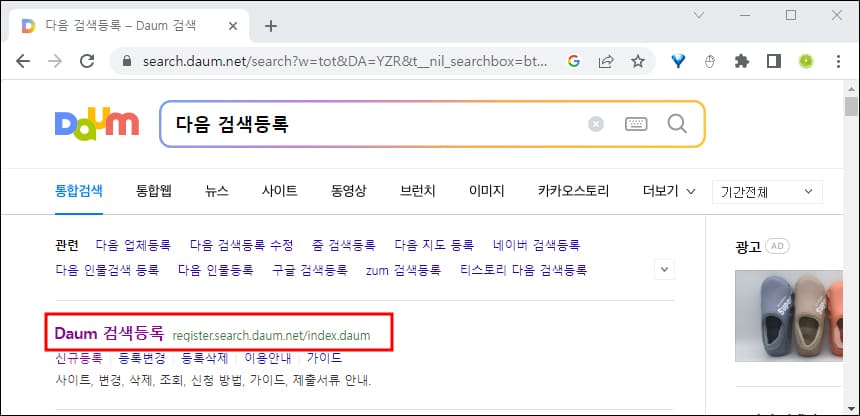Switch to the 뉴스 tab
The image size is (860, 416).
(217, 191)
